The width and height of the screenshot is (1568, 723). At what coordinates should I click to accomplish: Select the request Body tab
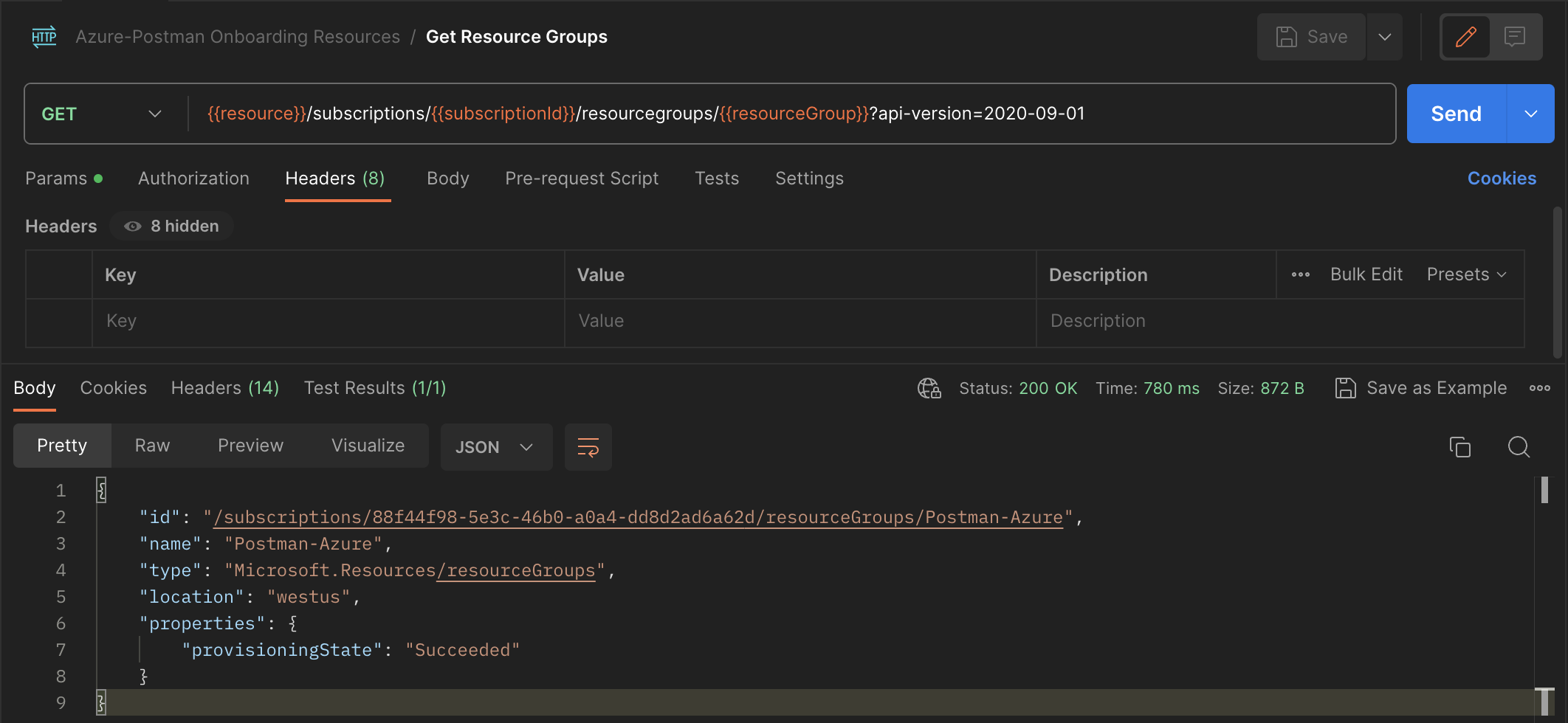coord(447,179)
